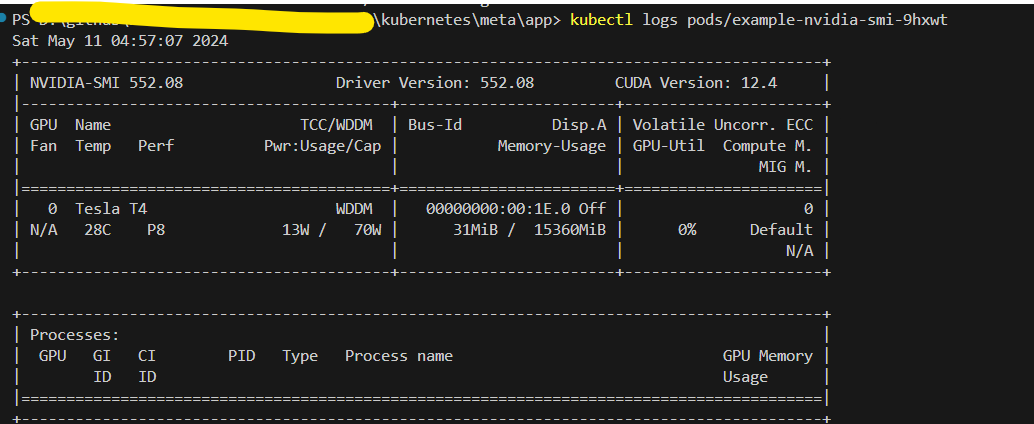Image resolution: width=1034 pixels, height=424 pixels.
Task: Click the GPU Memory column header
Action: pos(767,356)
